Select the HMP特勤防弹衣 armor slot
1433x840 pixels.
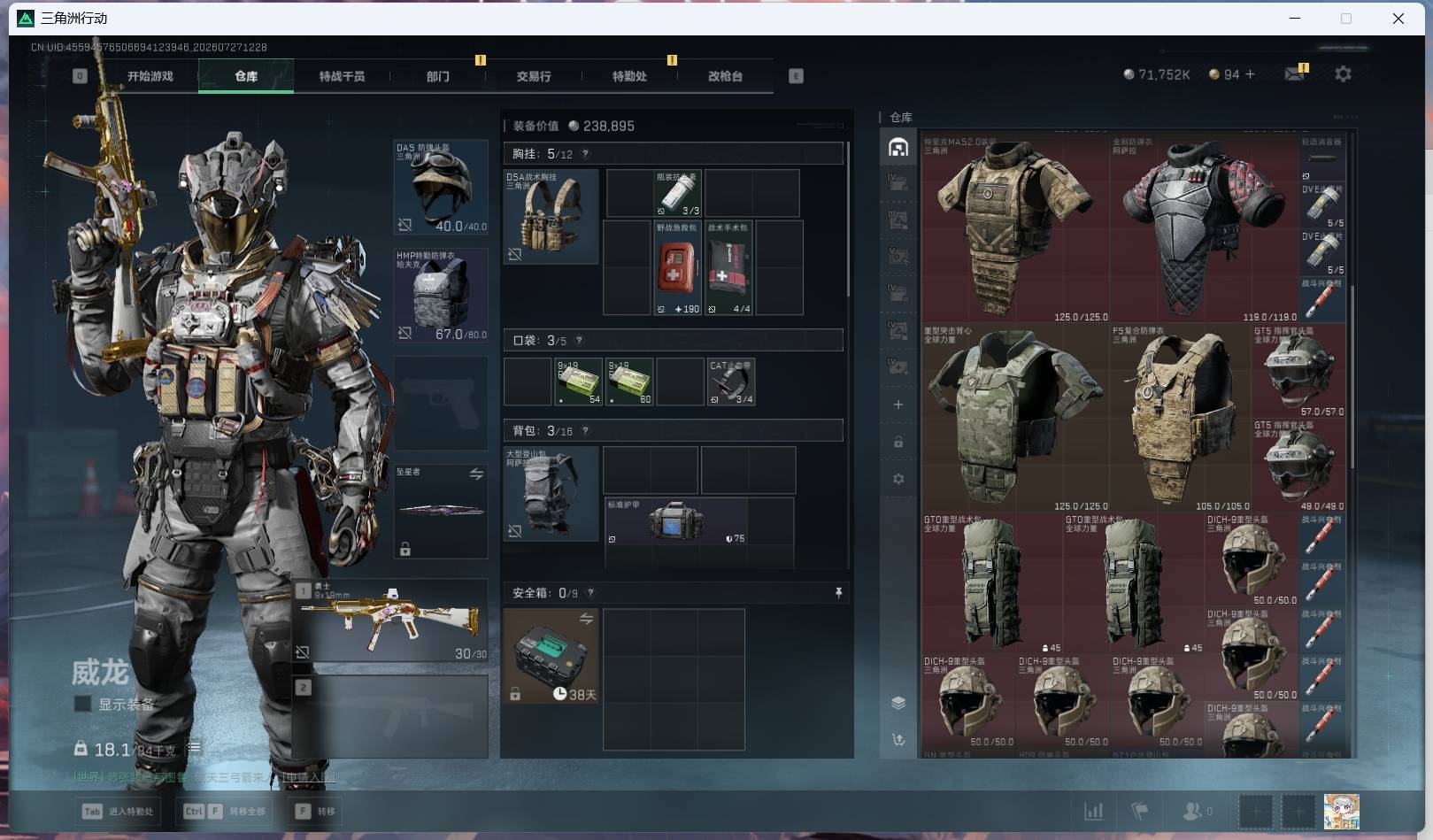click(x=441, y=296)
